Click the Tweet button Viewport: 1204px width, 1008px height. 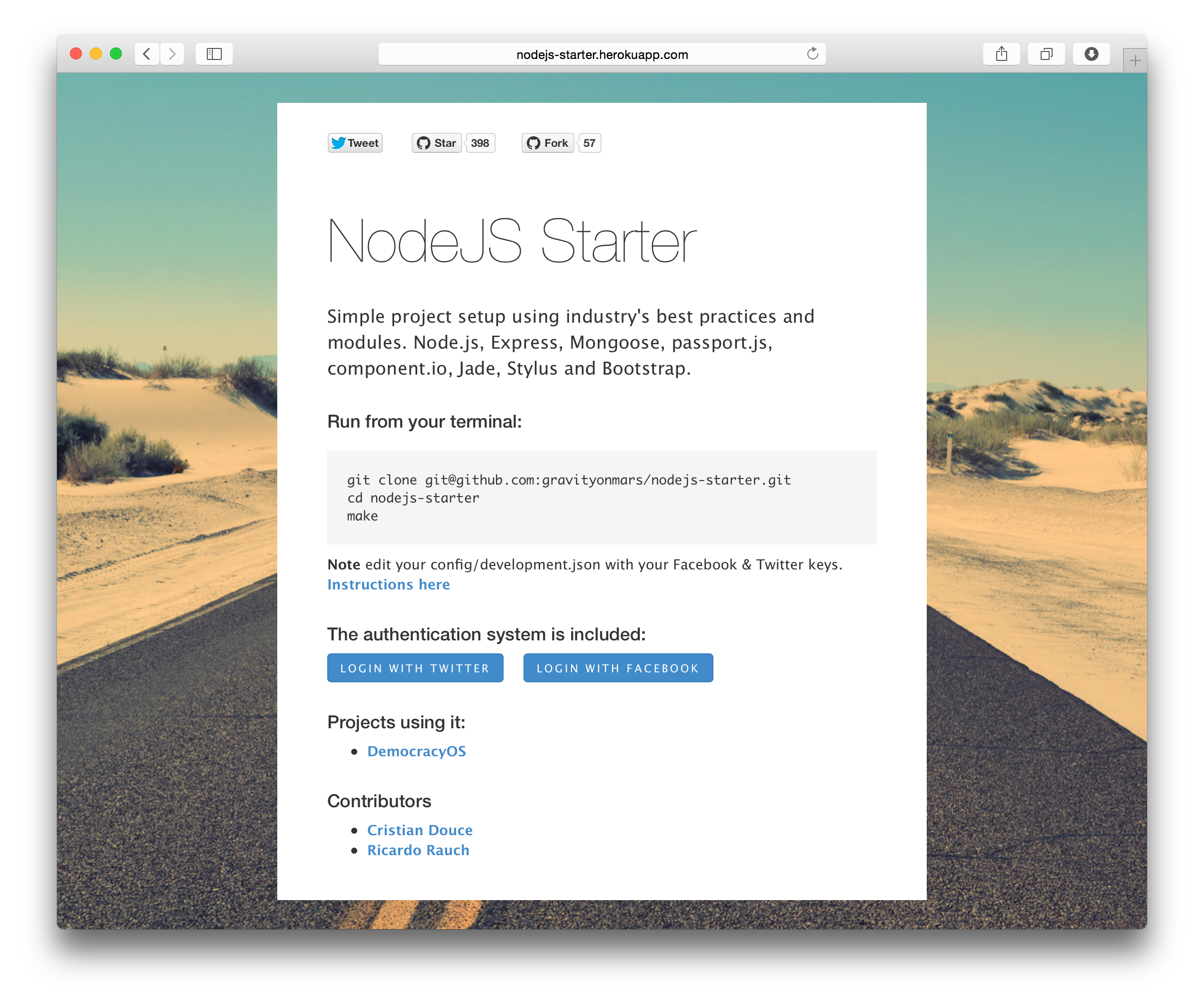tap(355, 143)
